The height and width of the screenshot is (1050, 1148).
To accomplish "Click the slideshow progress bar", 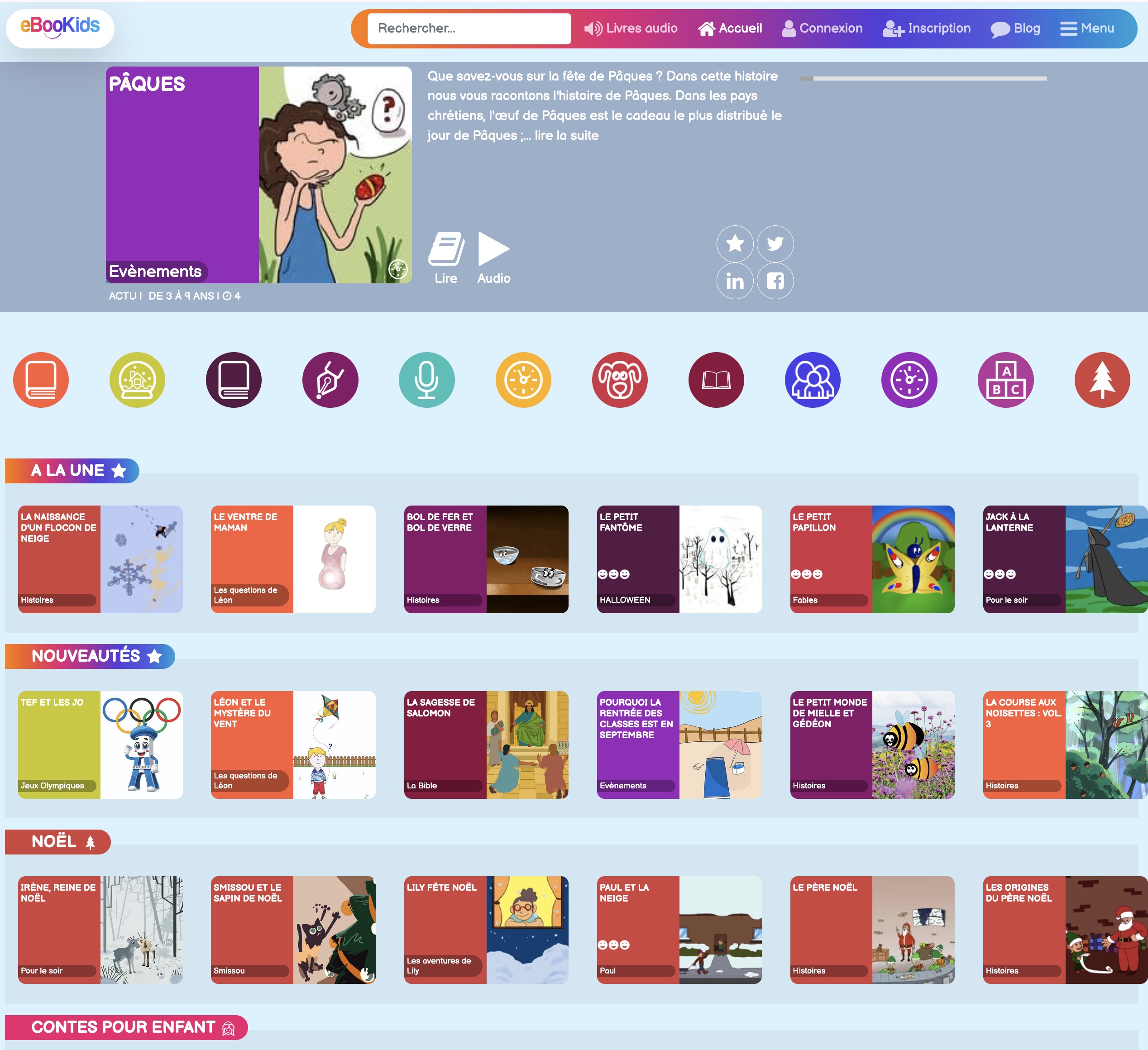I will 923,79.
